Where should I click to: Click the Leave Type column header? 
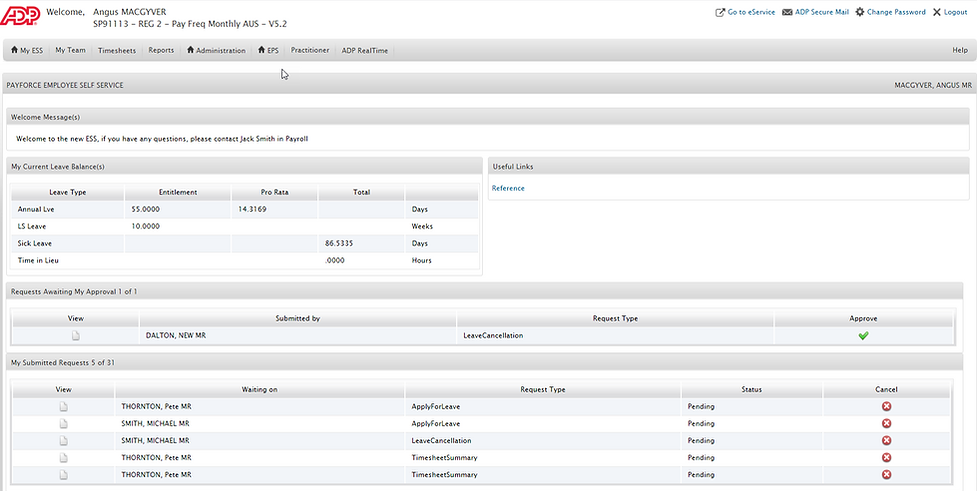(x=68, y=193)
